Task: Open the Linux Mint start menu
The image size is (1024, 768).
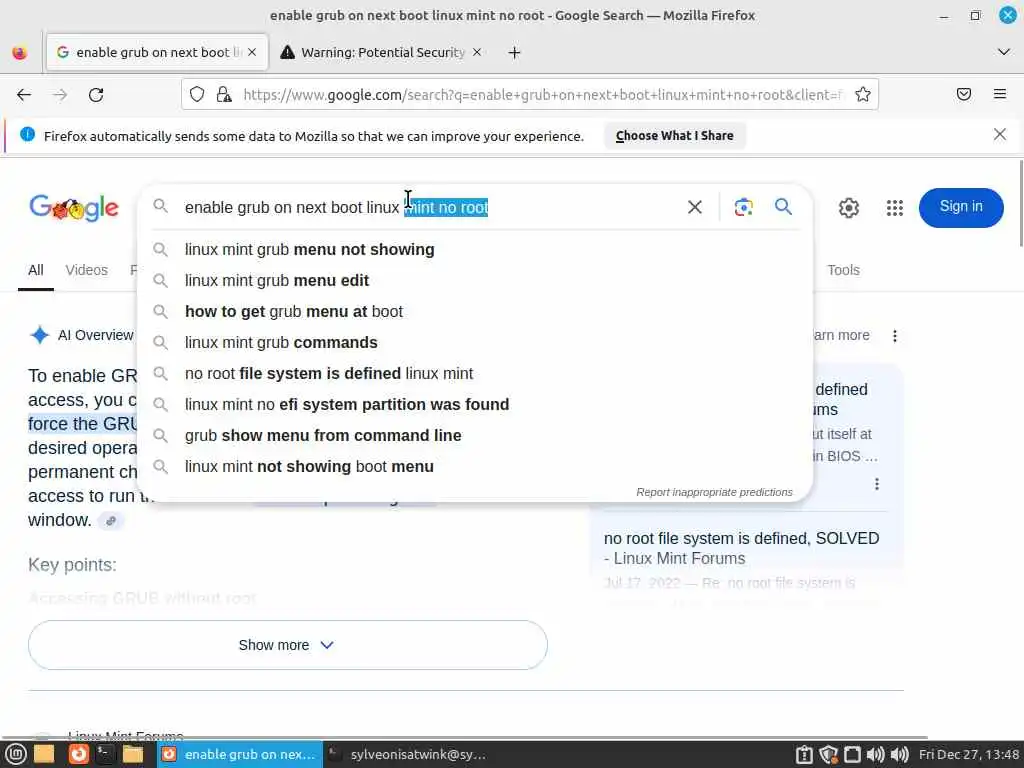Action: coord(16,754)
